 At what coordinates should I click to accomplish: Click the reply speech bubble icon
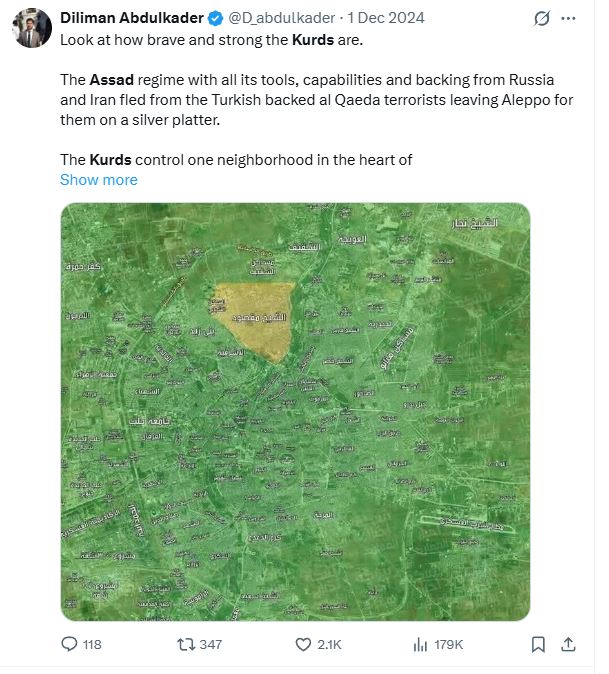pos(69,644)
